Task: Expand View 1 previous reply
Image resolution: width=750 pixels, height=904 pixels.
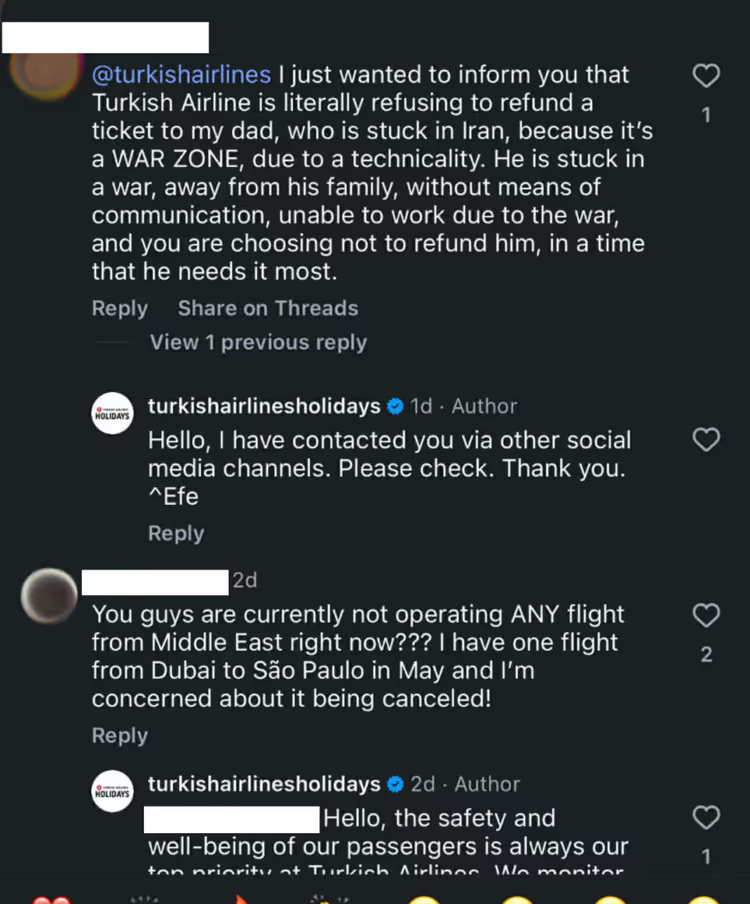Action: (258, 343)
